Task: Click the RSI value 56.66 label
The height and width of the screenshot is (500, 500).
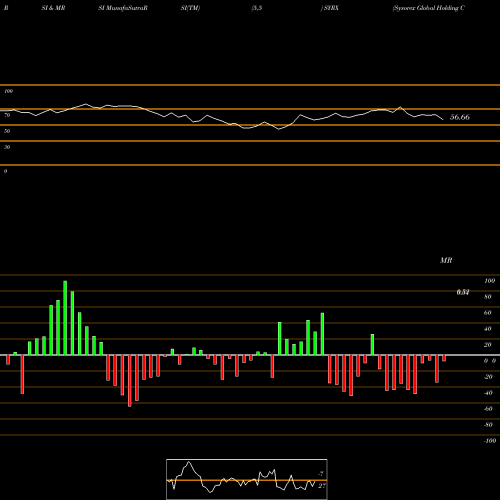Action: [460, 117]
